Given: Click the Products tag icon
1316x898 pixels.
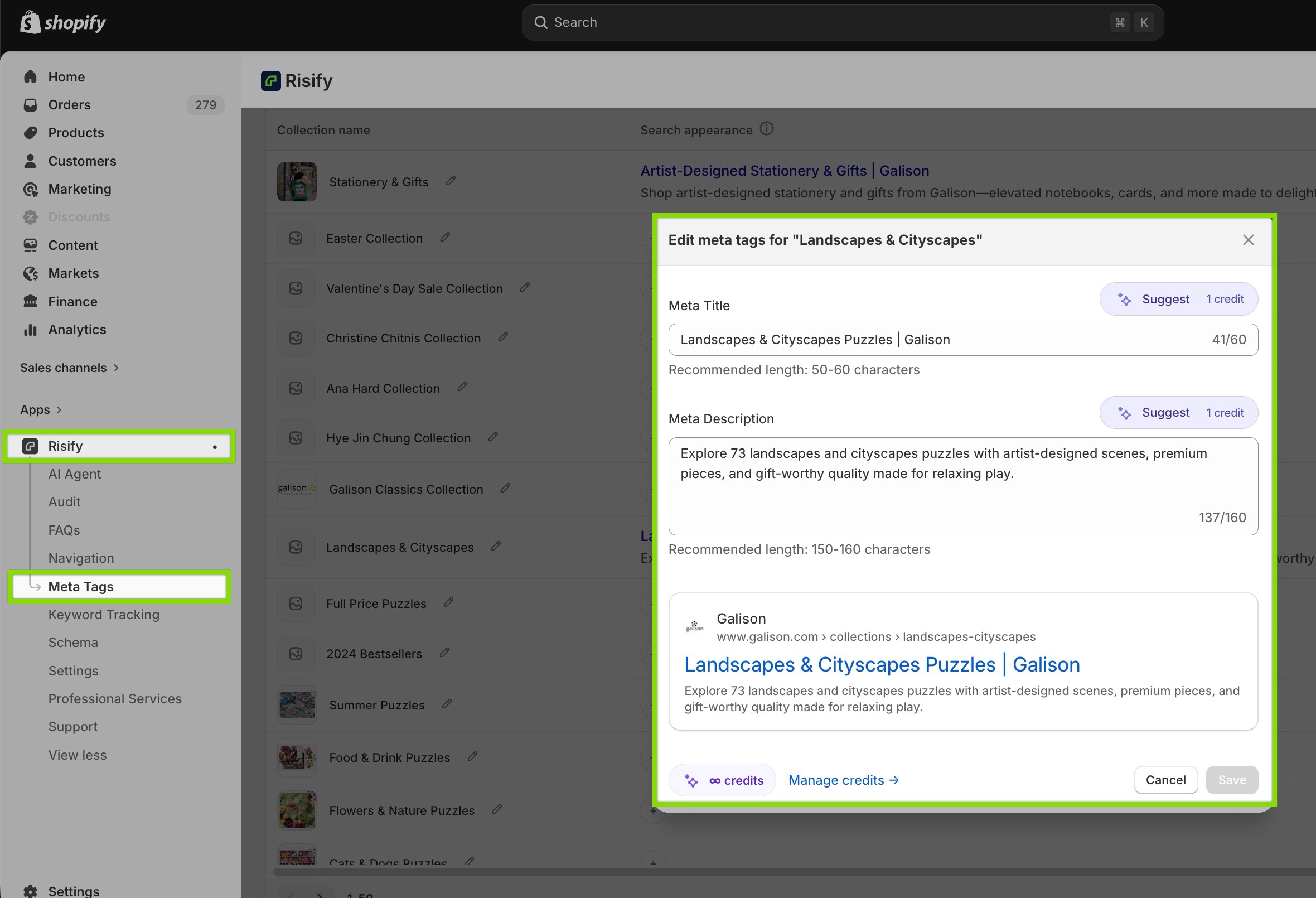Looking at the screenshot, I should pos(31,133).
